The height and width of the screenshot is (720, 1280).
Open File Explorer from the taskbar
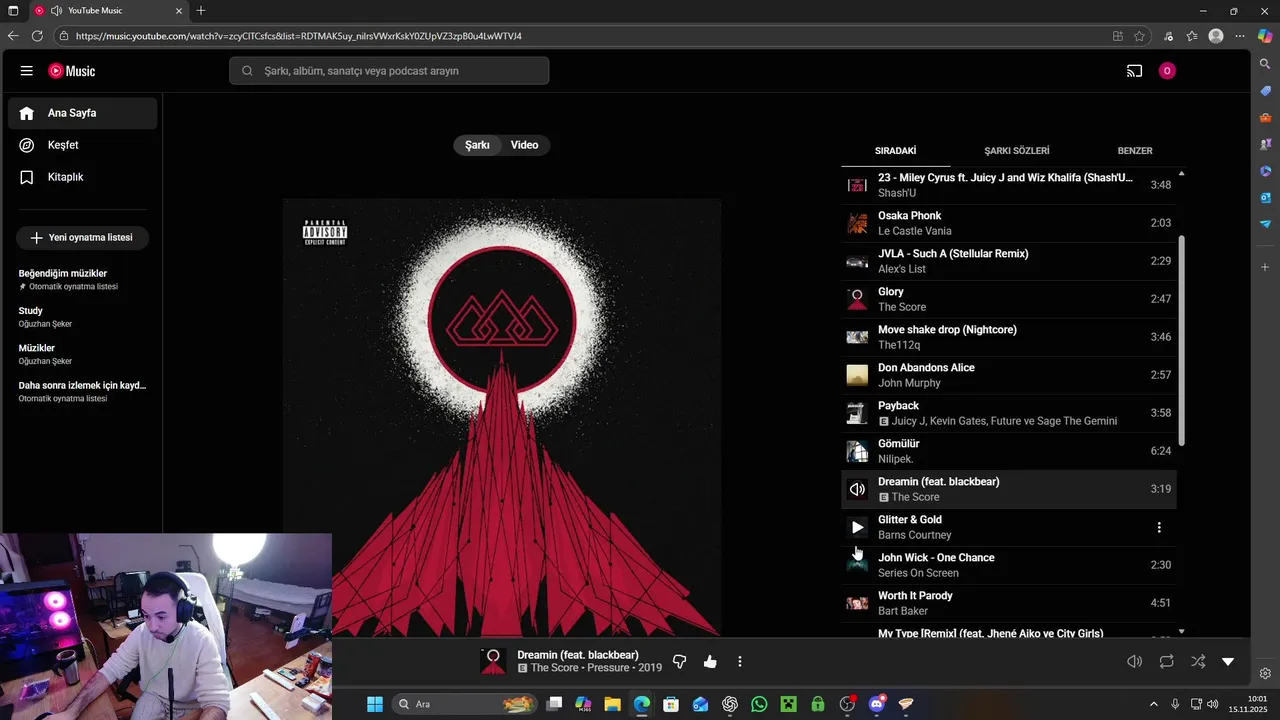[612, 704]
